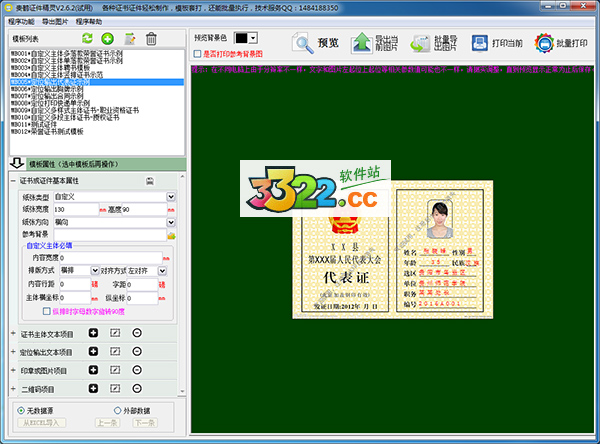Enable 是否打印参考背景图 checkbox
The width and height of the screenshot is (600, 444).
[197, 53]
